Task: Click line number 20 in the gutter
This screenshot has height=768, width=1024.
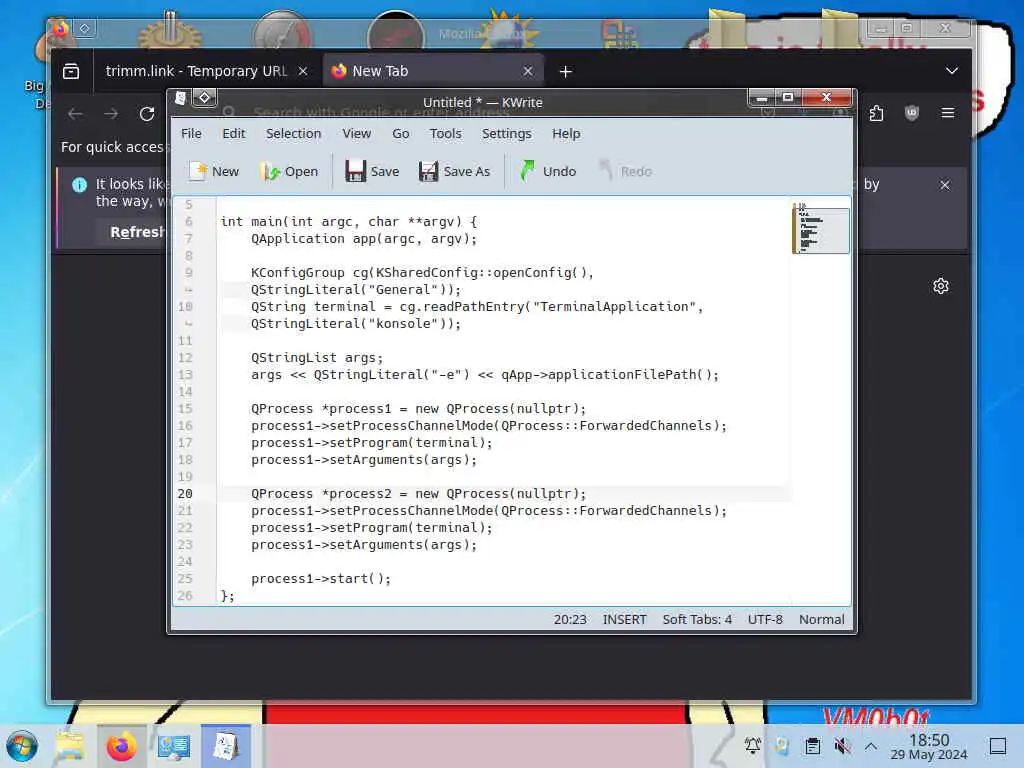Action: 185,494
